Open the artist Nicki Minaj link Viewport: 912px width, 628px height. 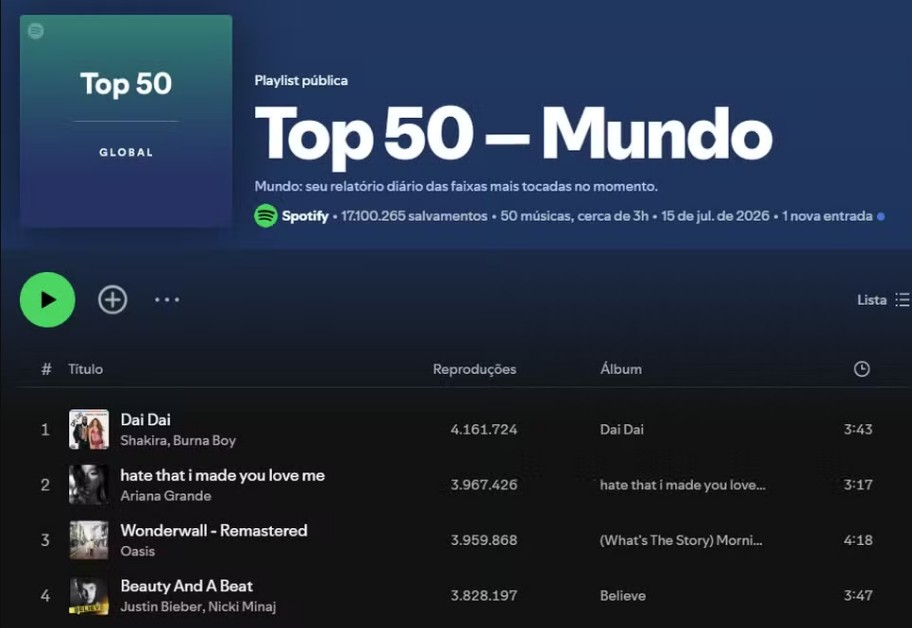[x=242, y=606]
